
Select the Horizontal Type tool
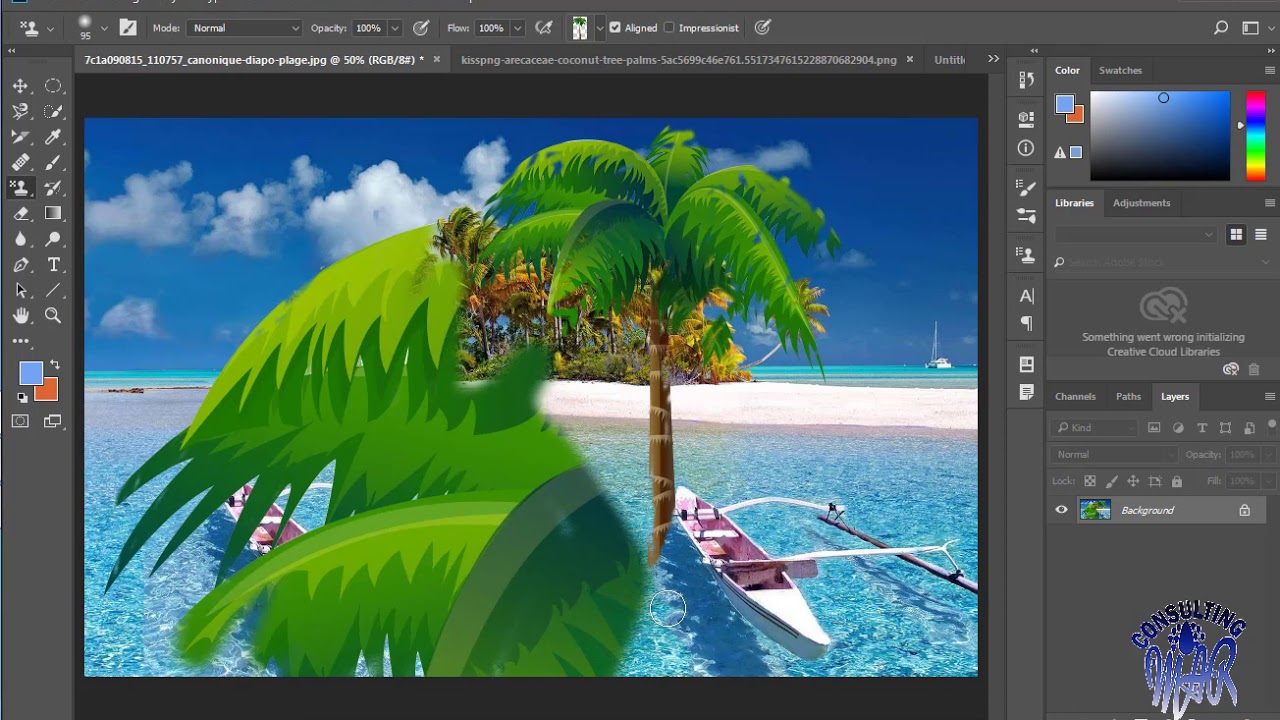tap(53, 265)
